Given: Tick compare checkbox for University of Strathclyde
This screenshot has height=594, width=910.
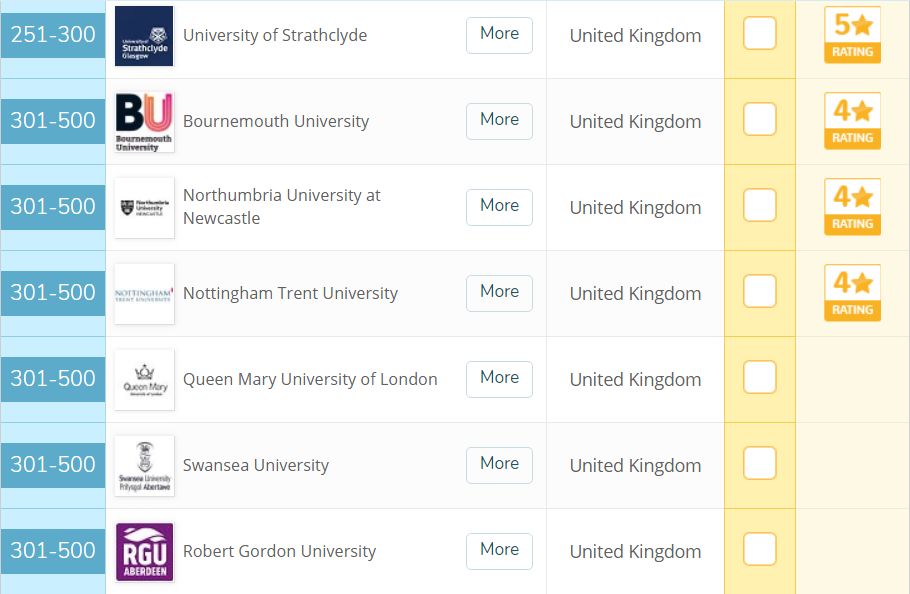Looking at the screenshot, I should click(x=760, y=34).
